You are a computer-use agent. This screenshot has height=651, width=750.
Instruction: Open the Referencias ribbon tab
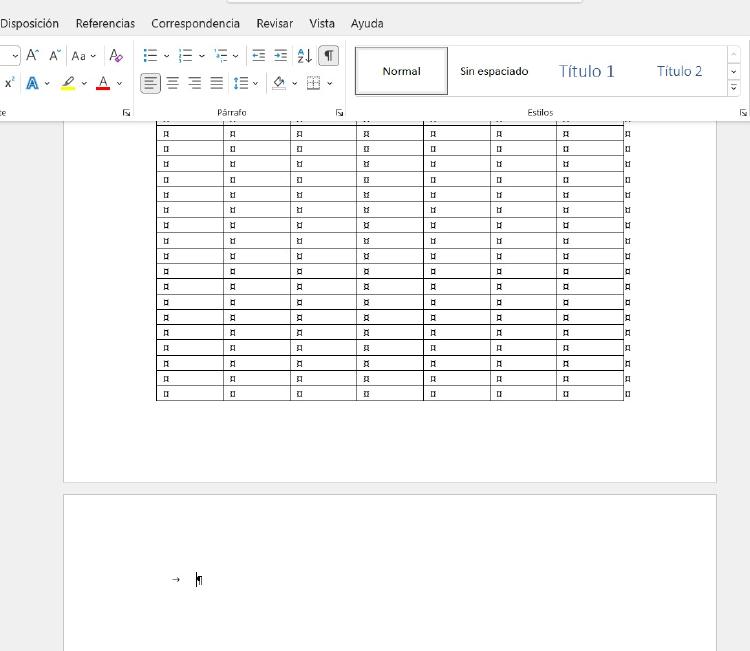click(x=105, y=23)
